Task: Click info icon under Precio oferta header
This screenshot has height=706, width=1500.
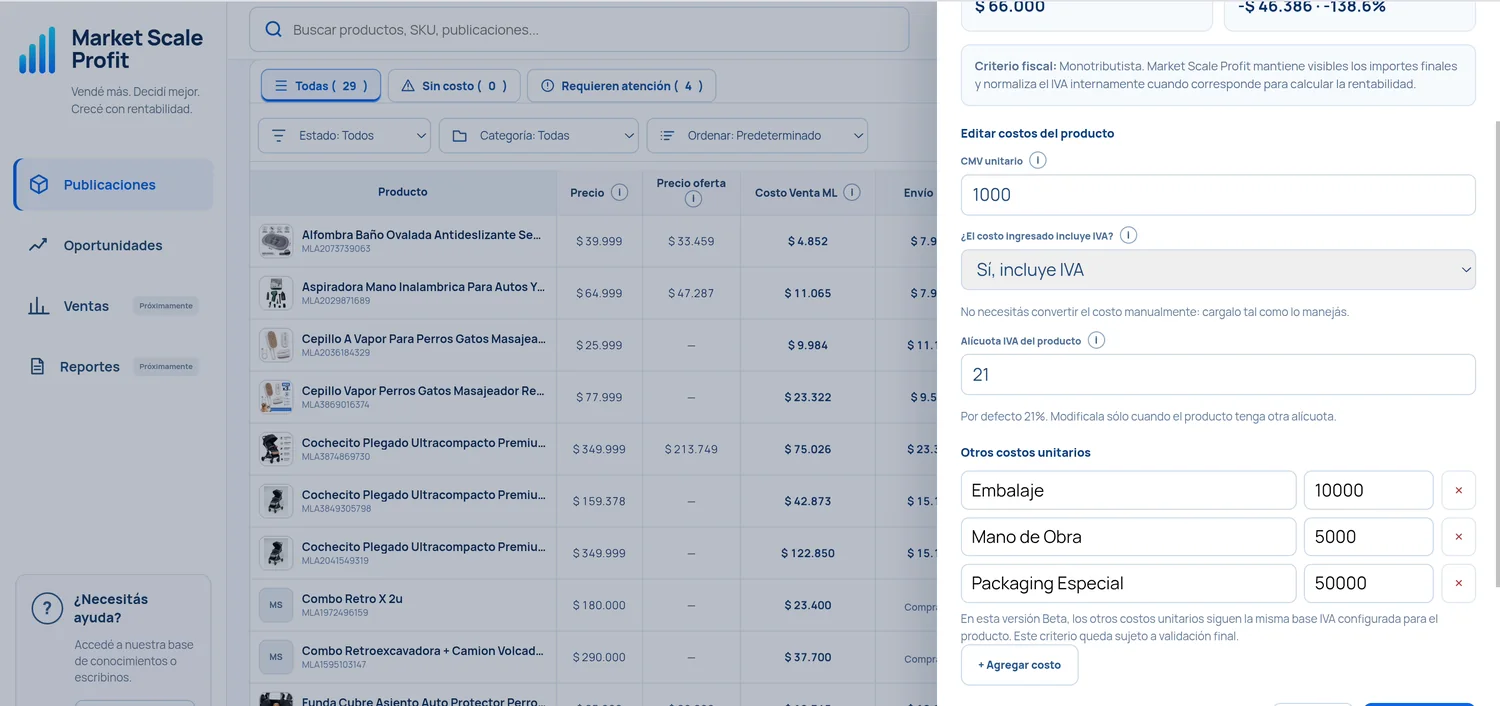Action: [x=692, y=199]
